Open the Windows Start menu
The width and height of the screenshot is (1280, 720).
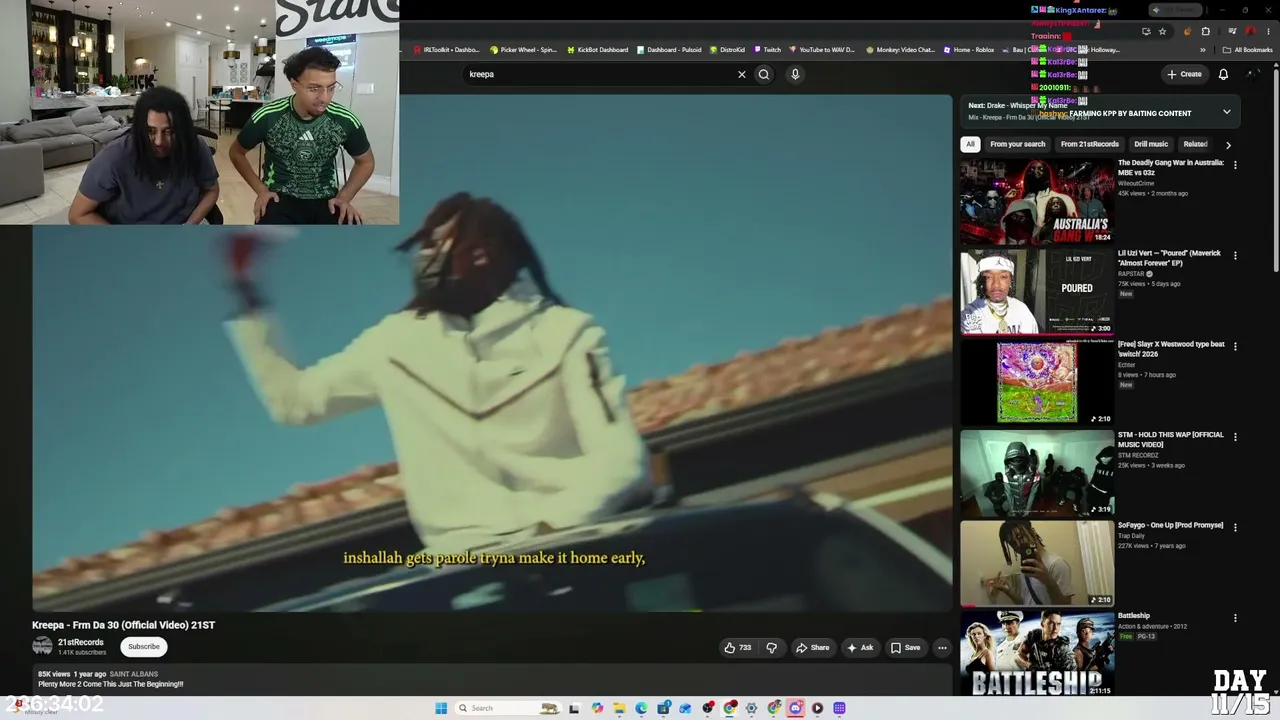point(441,708)
